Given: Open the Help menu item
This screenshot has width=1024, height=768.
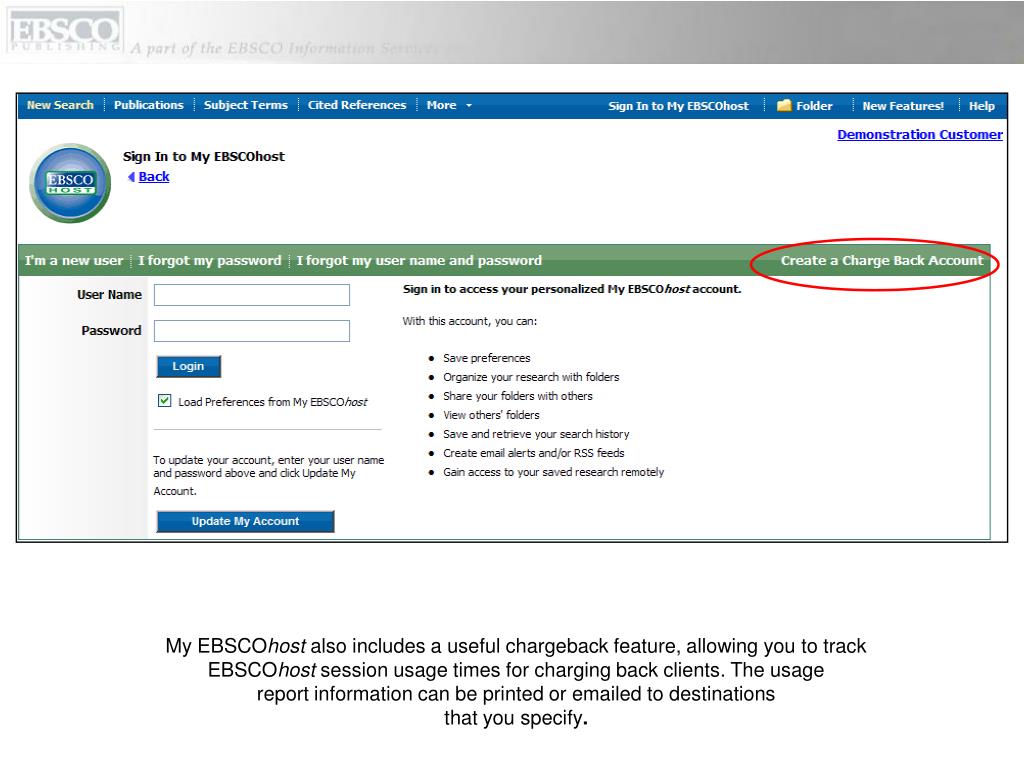Looking at the screenshot, I should tap(982, 106).
